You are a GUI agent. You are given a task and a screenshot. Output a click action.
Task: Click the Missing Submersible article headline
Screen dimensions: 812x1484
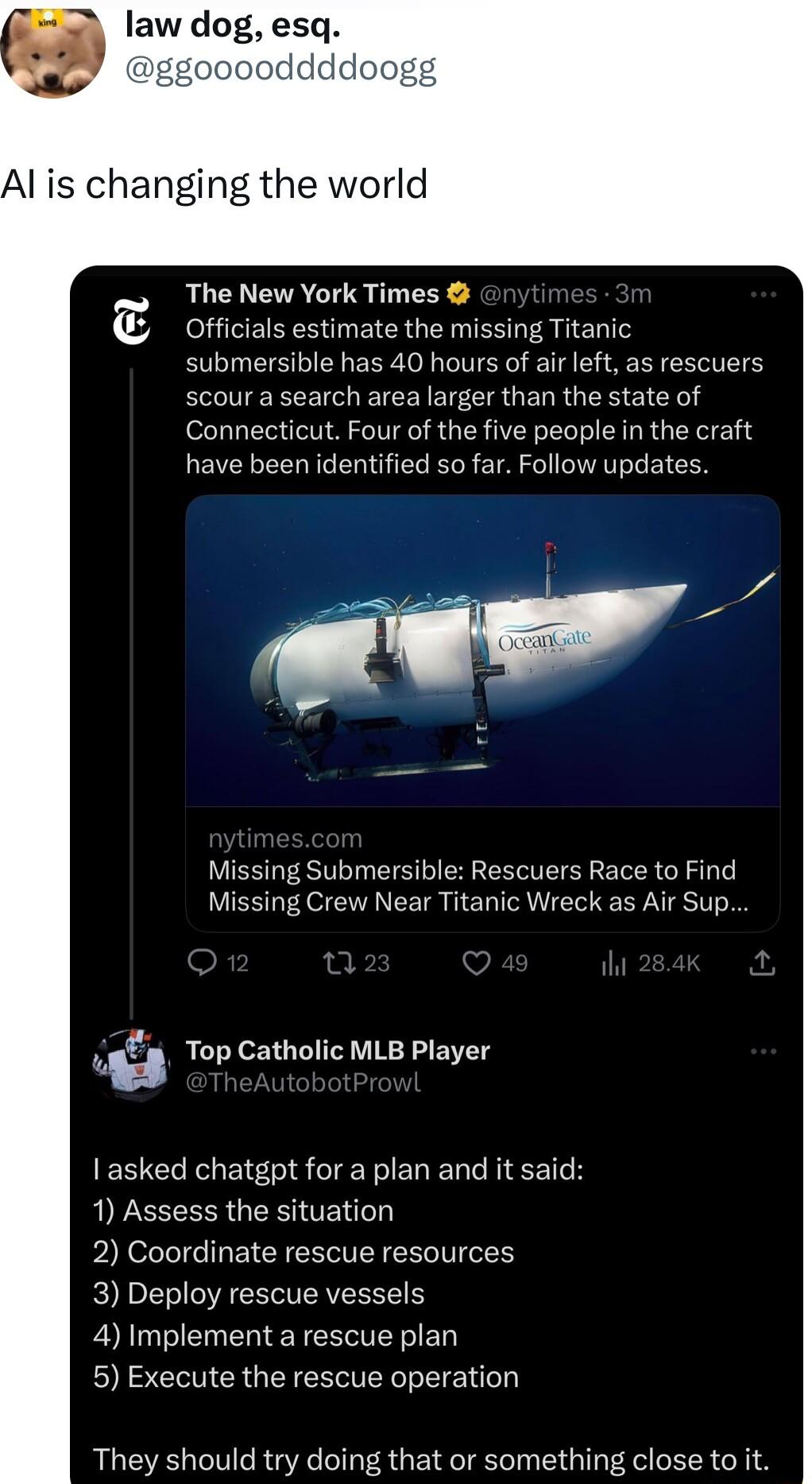472,885
